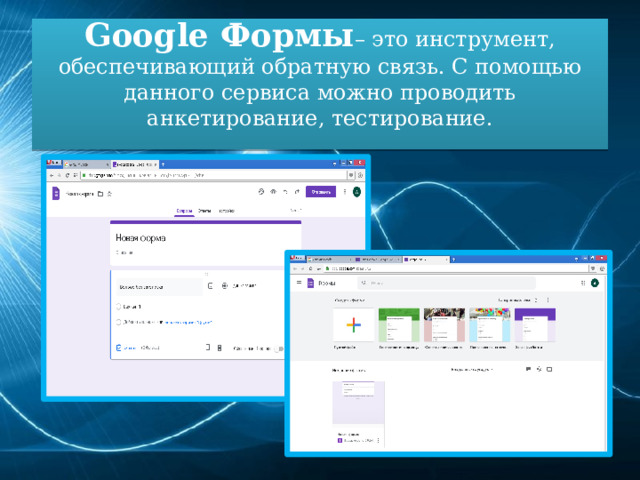Open three-dot menu of template gallery header

tap(548, 300)
